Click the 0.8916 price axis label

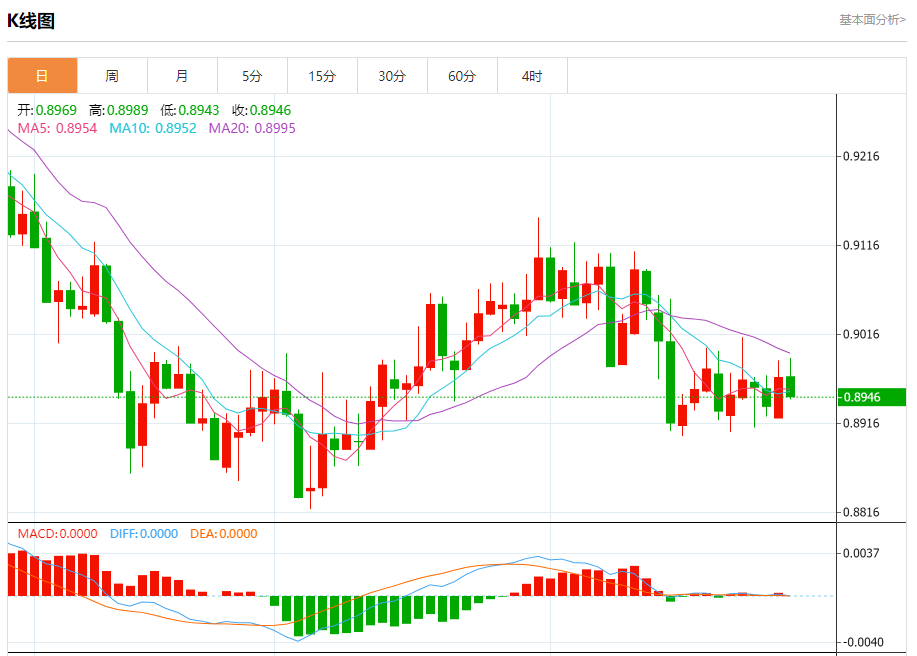pyautogui.click(x=861, y=423)
